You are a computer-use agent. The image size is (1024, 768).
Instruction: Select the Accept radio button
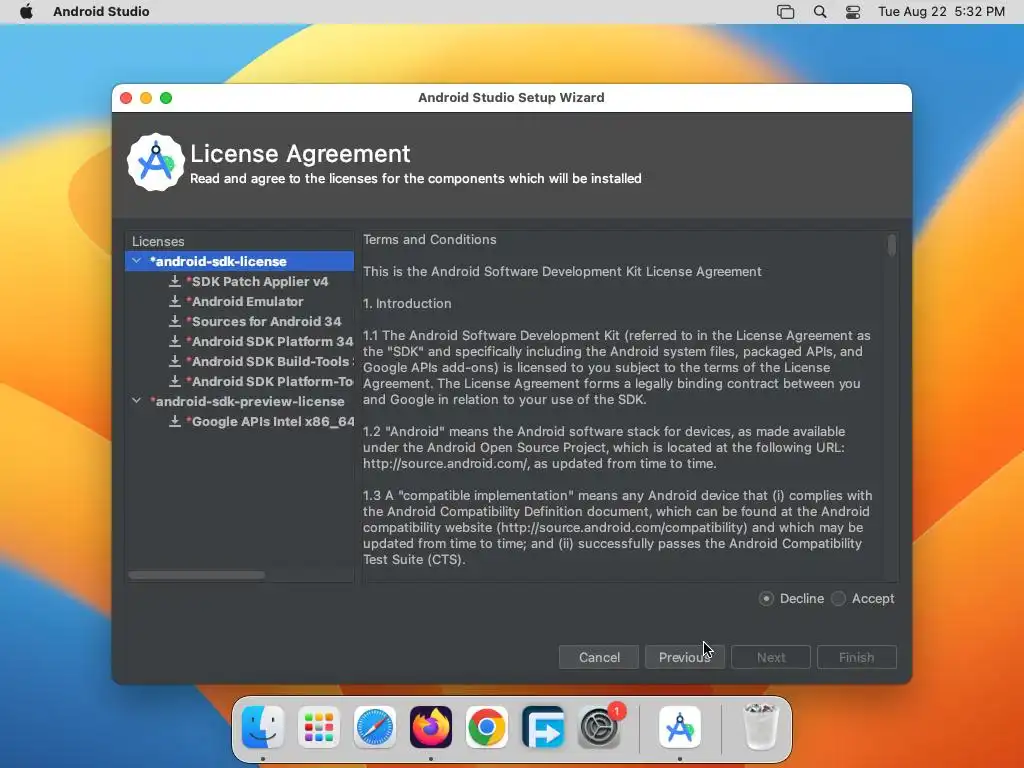click(x=839, y=598)
